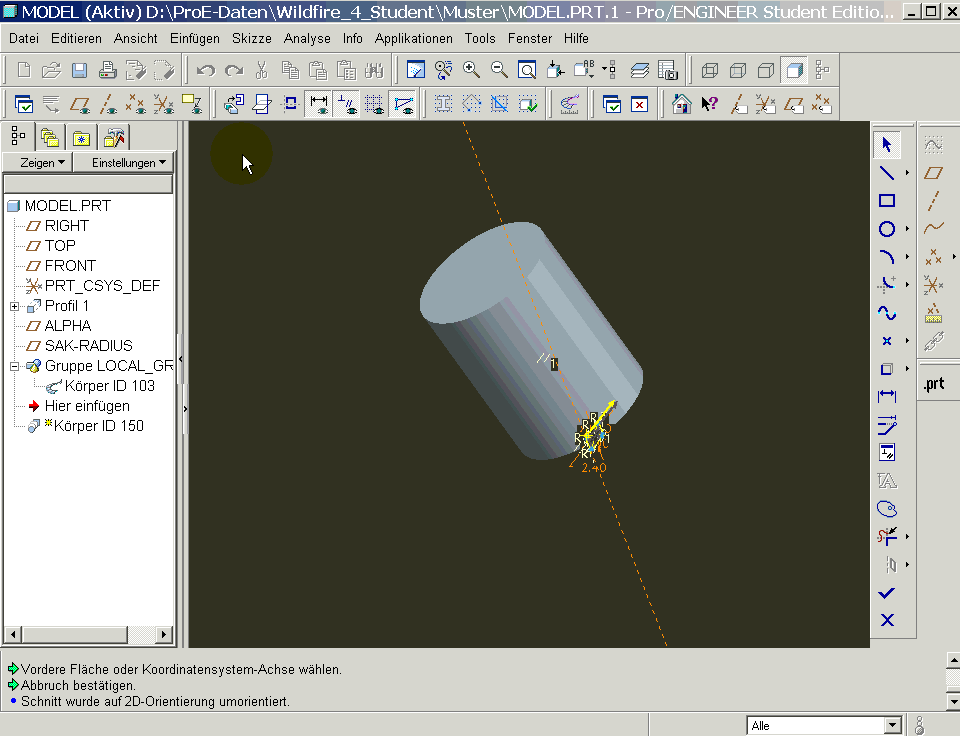Toggle datum points display
Screen dimensions: 960x736
pyautogui.click(x=136, y=104)
